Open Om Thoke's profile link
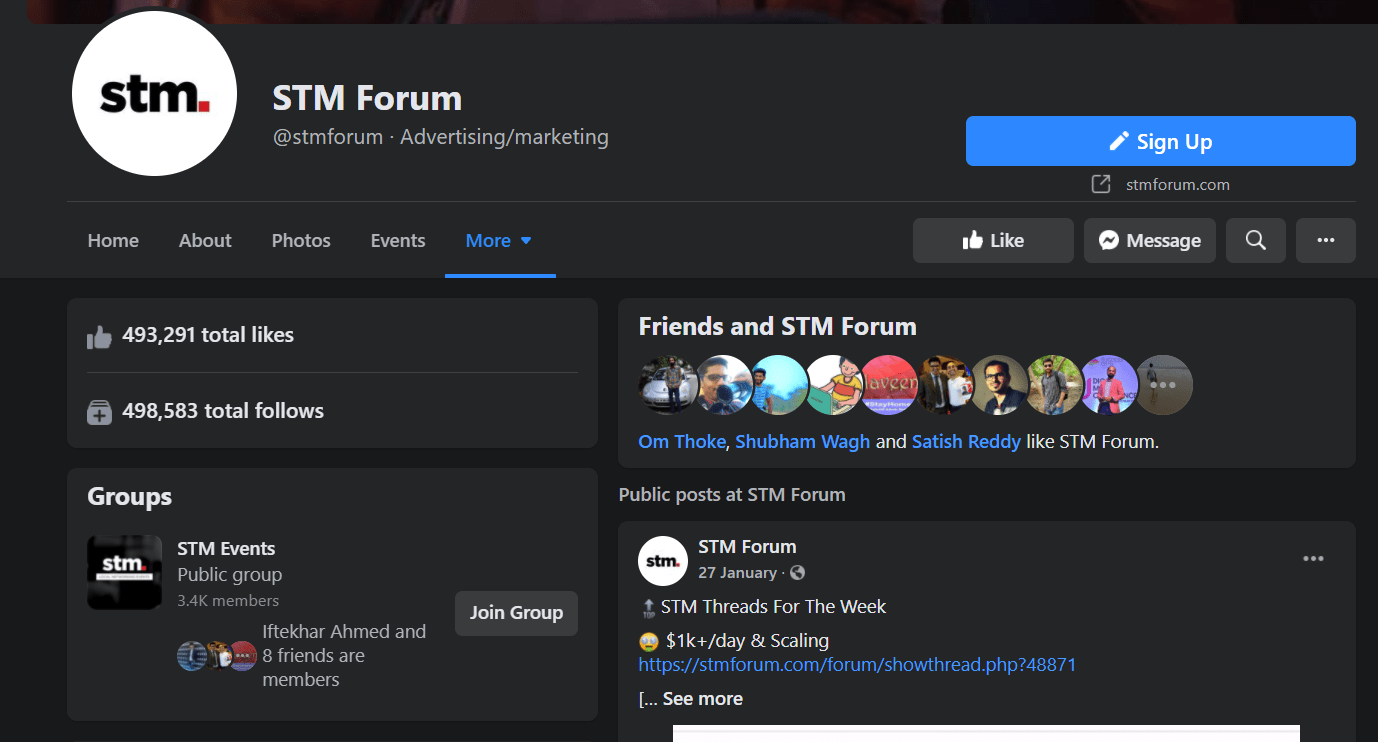Viewport: 1378px width, 742px height. 682,441
